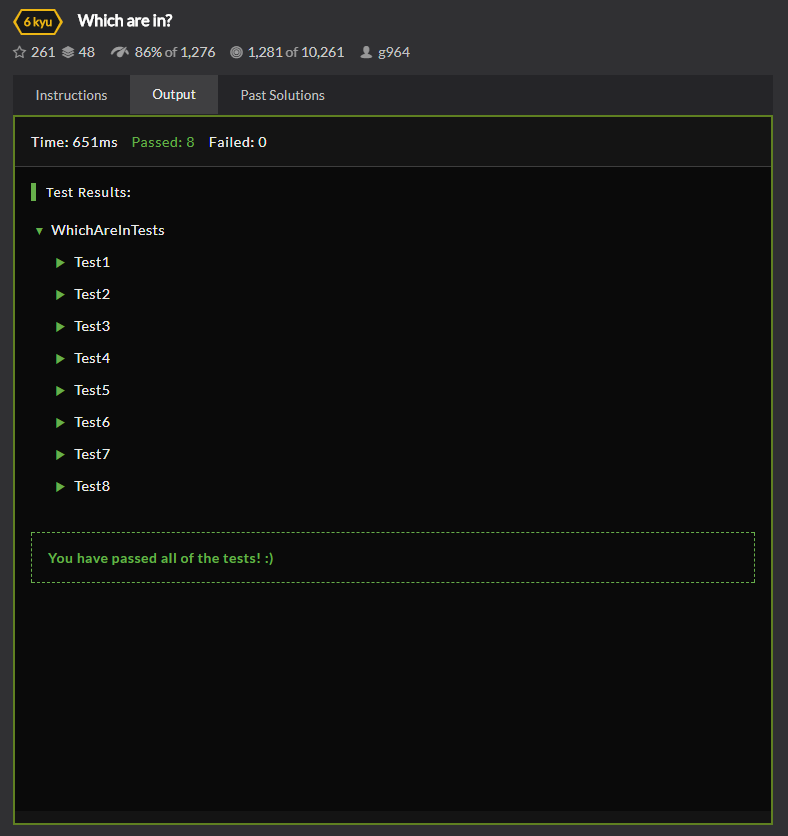The height and width of the screenshot is (836, 788).
Task: Click the 'Passed: 8' count
Action: pos(163,142)
